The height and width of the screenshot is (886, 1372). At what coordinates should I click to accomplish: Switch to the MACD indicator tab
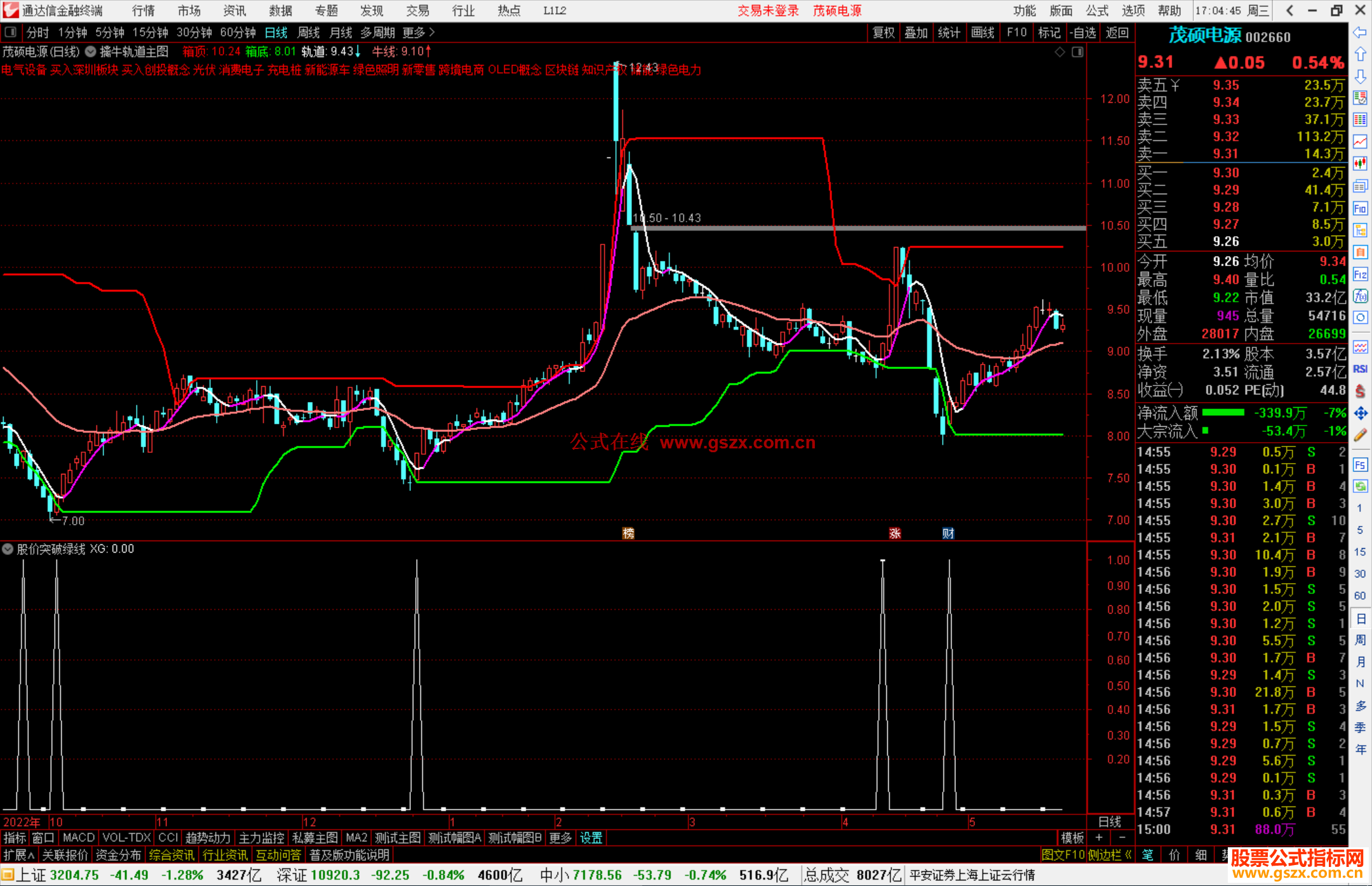(79, 838)
